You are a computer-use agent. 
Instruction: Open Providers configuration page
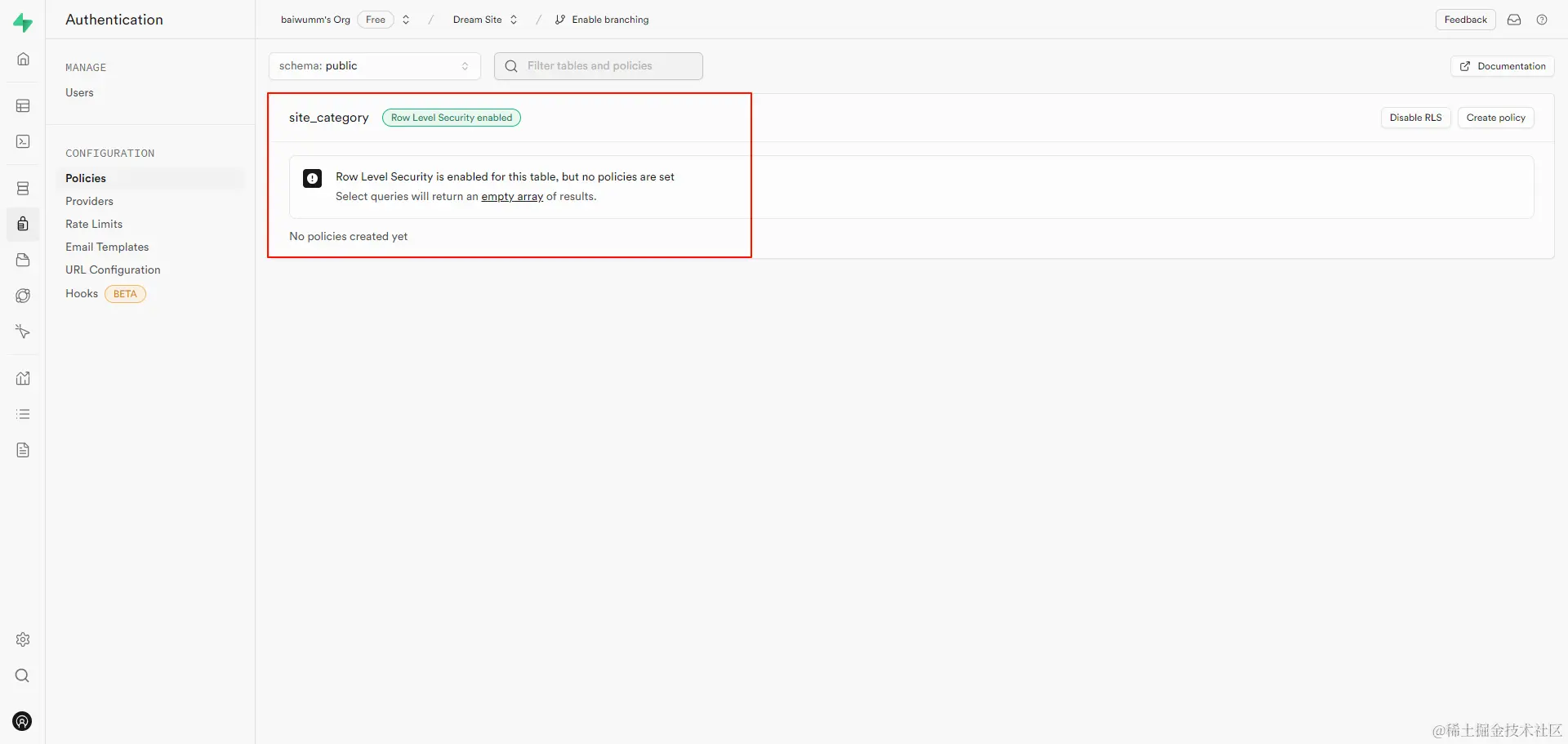coord(89,201)
